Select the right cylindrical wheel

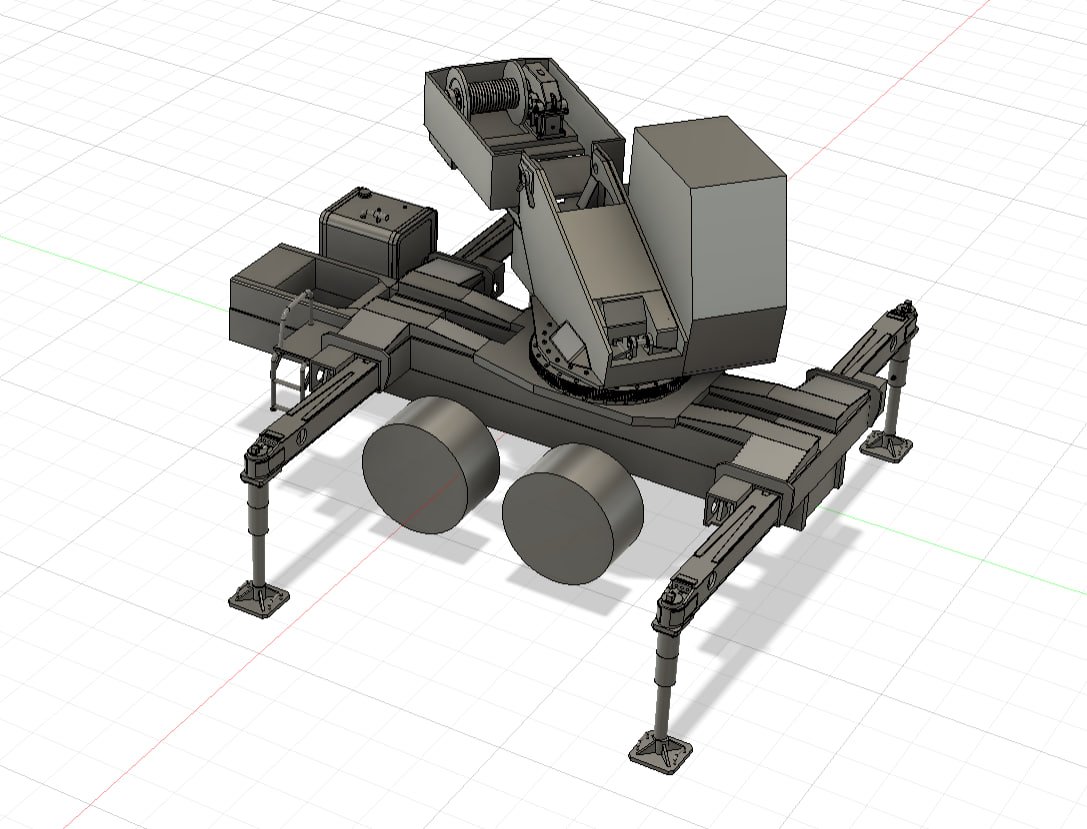pyautogui.click(x=573, y=514)
